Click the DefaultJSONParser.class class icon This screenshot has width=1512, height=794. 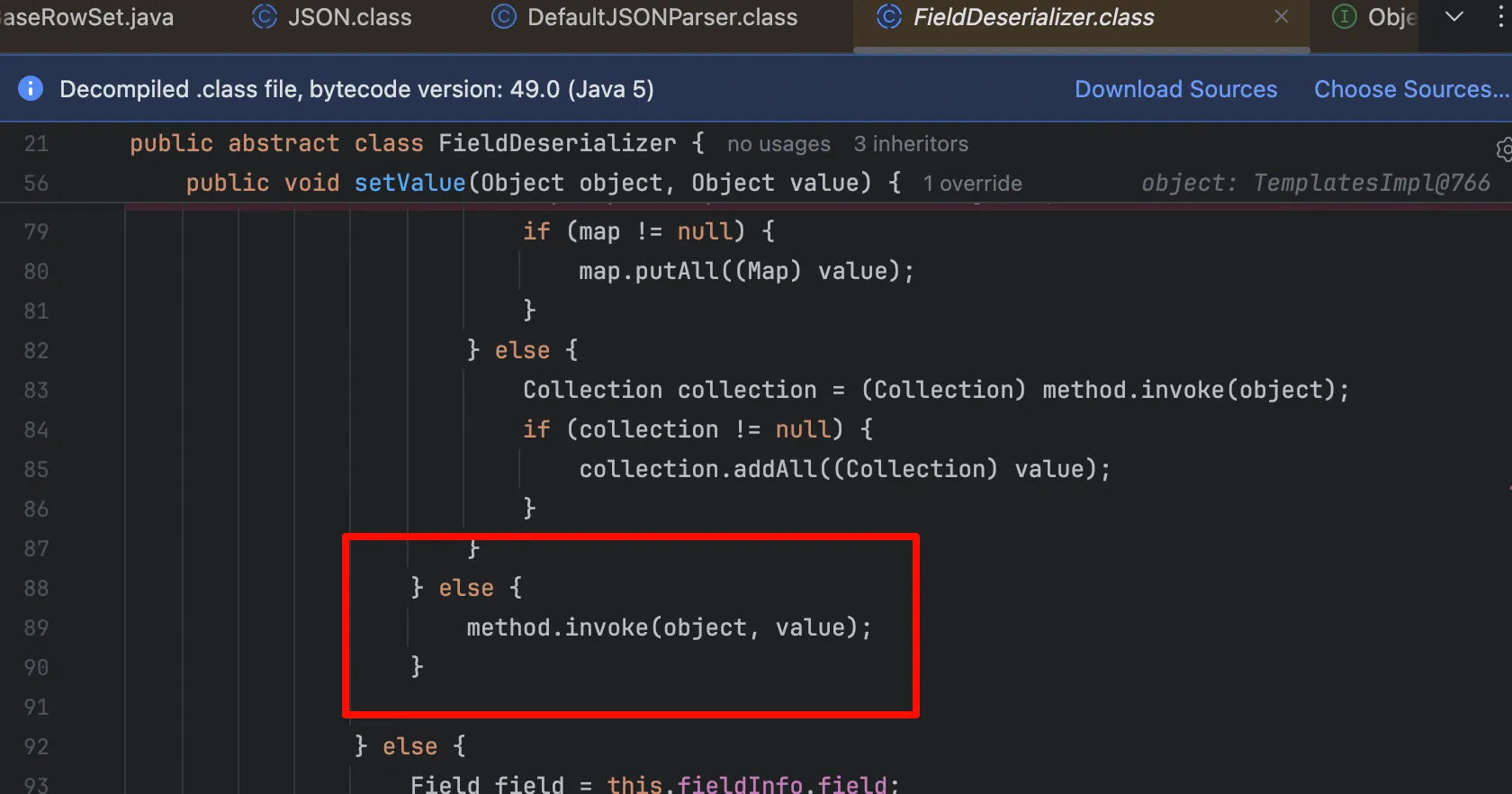(x=504, y=17)
